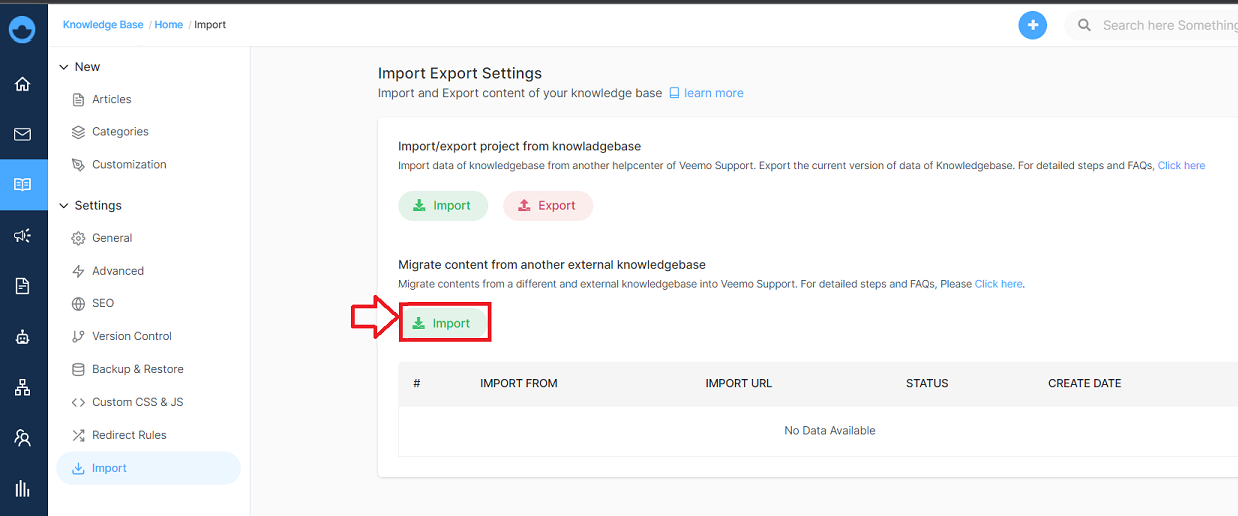The height and width of the screenshot is (516, 1238).
Task: Open the hierarchy org-chart icon
Action: (23, 388)
